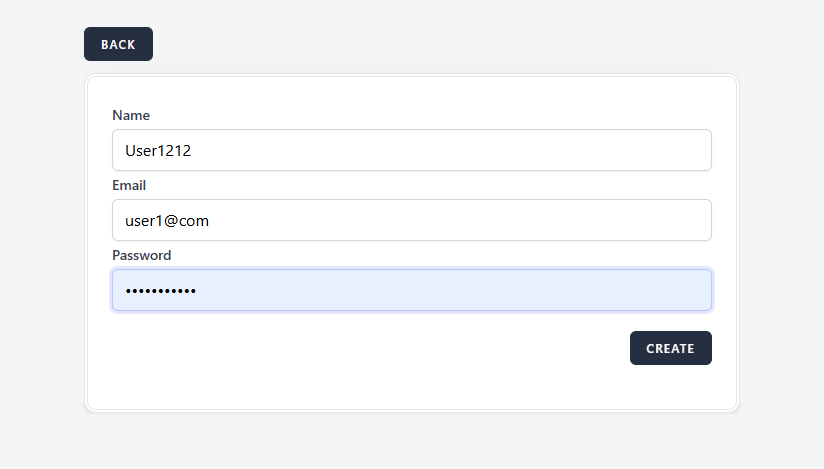Click the Email field label
Screen dimensions: 824x469
(129, 185)
